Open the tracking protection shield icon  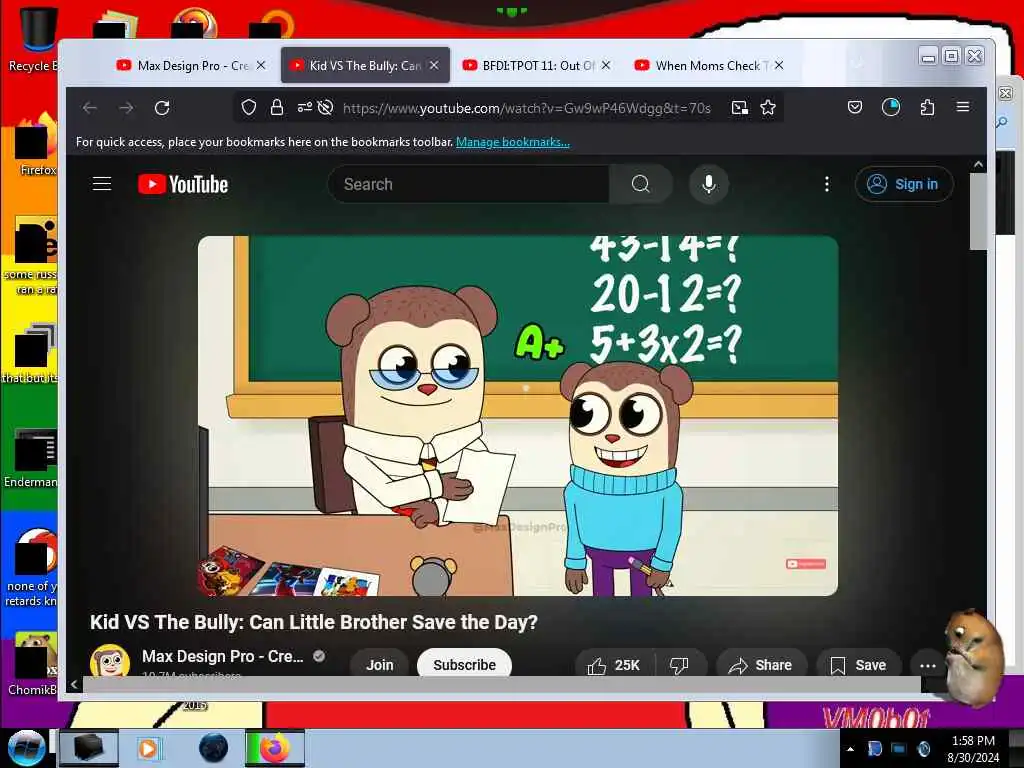click(x=248, y=108)
